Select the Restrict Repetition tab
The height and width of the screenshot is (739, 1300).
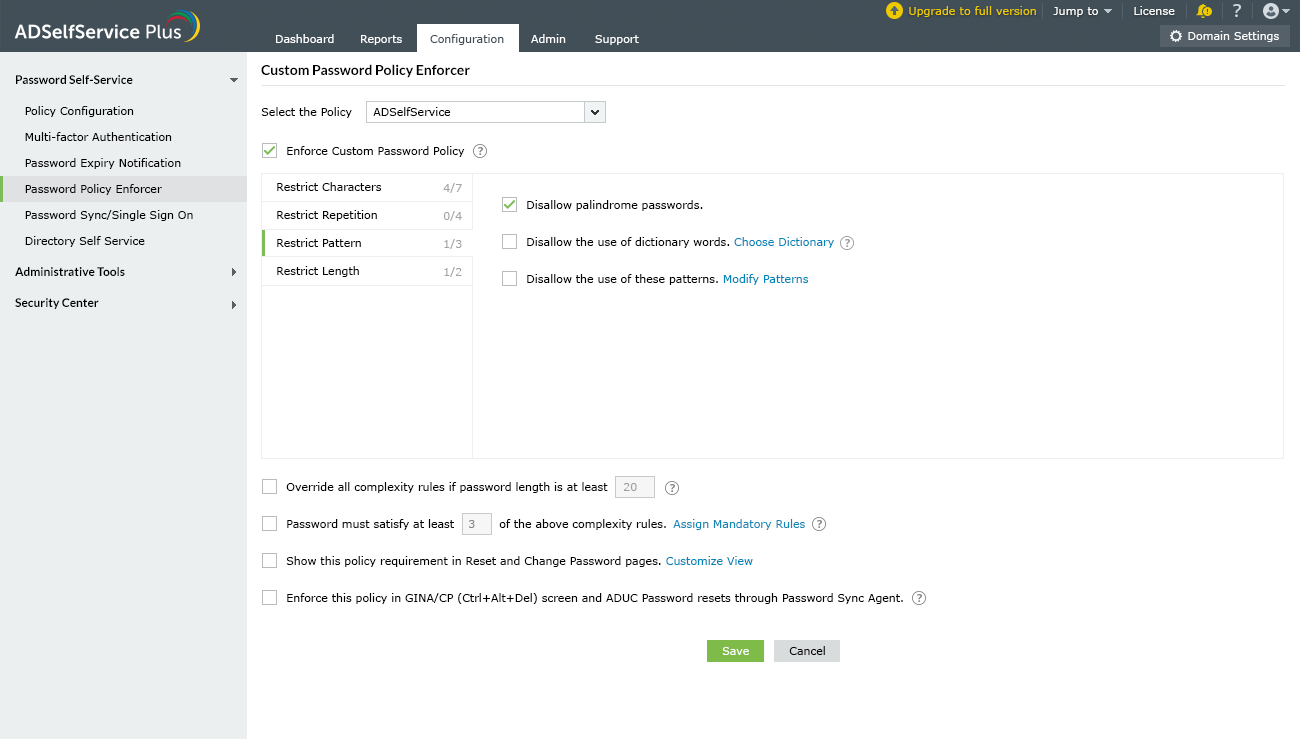pyautogui.click(x=367, y=215)
